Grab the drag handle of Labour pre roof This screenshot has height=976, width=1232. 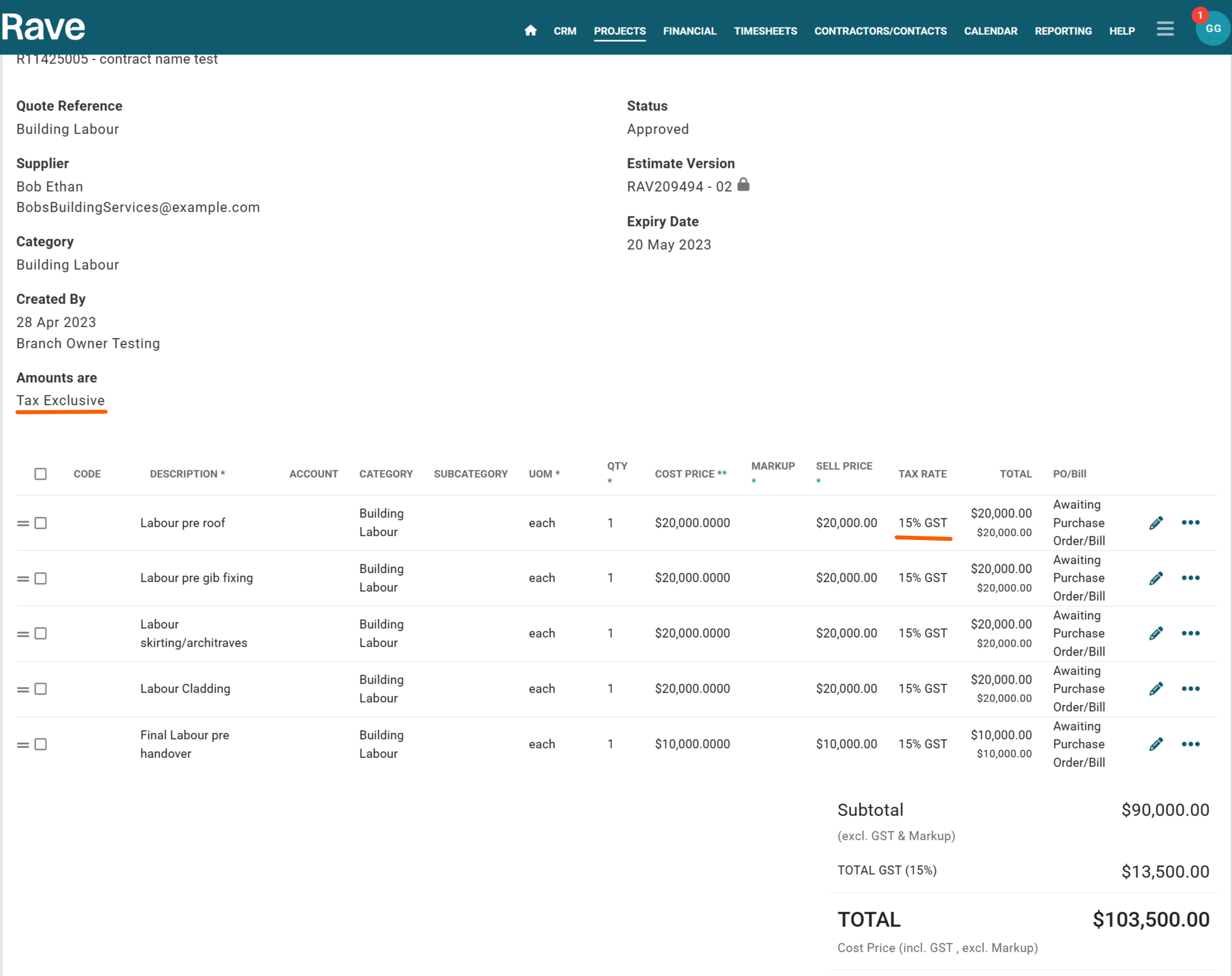[x=23, y=523]
